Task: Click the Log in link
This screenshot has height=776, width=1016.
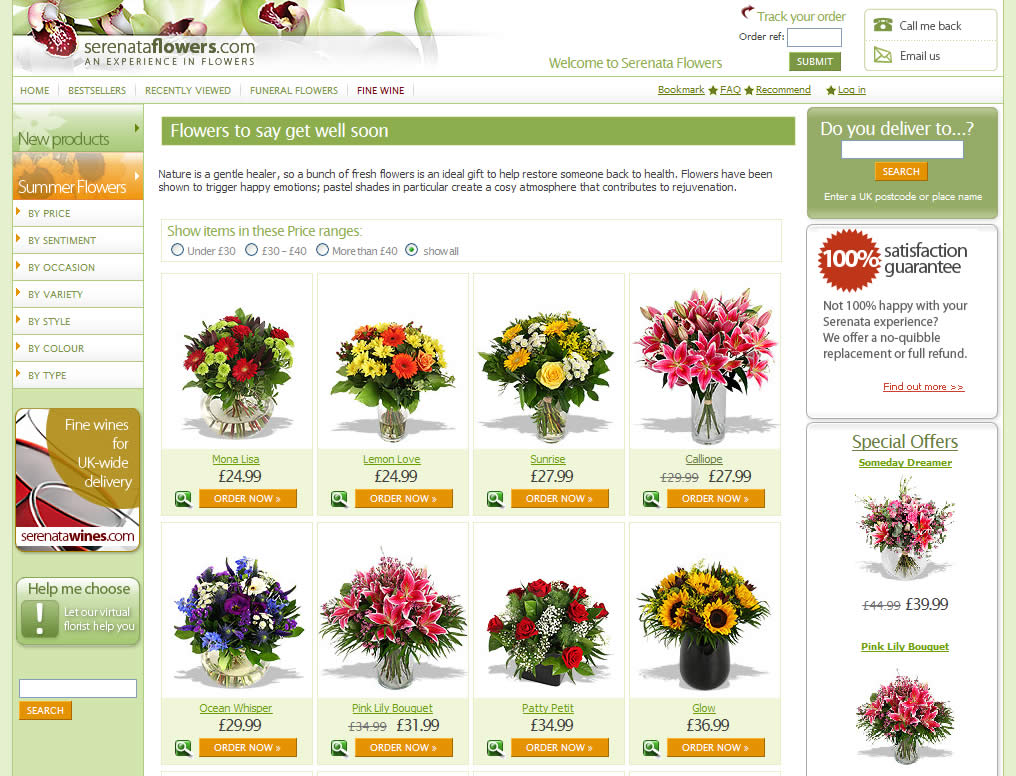Action: [851, 89]
